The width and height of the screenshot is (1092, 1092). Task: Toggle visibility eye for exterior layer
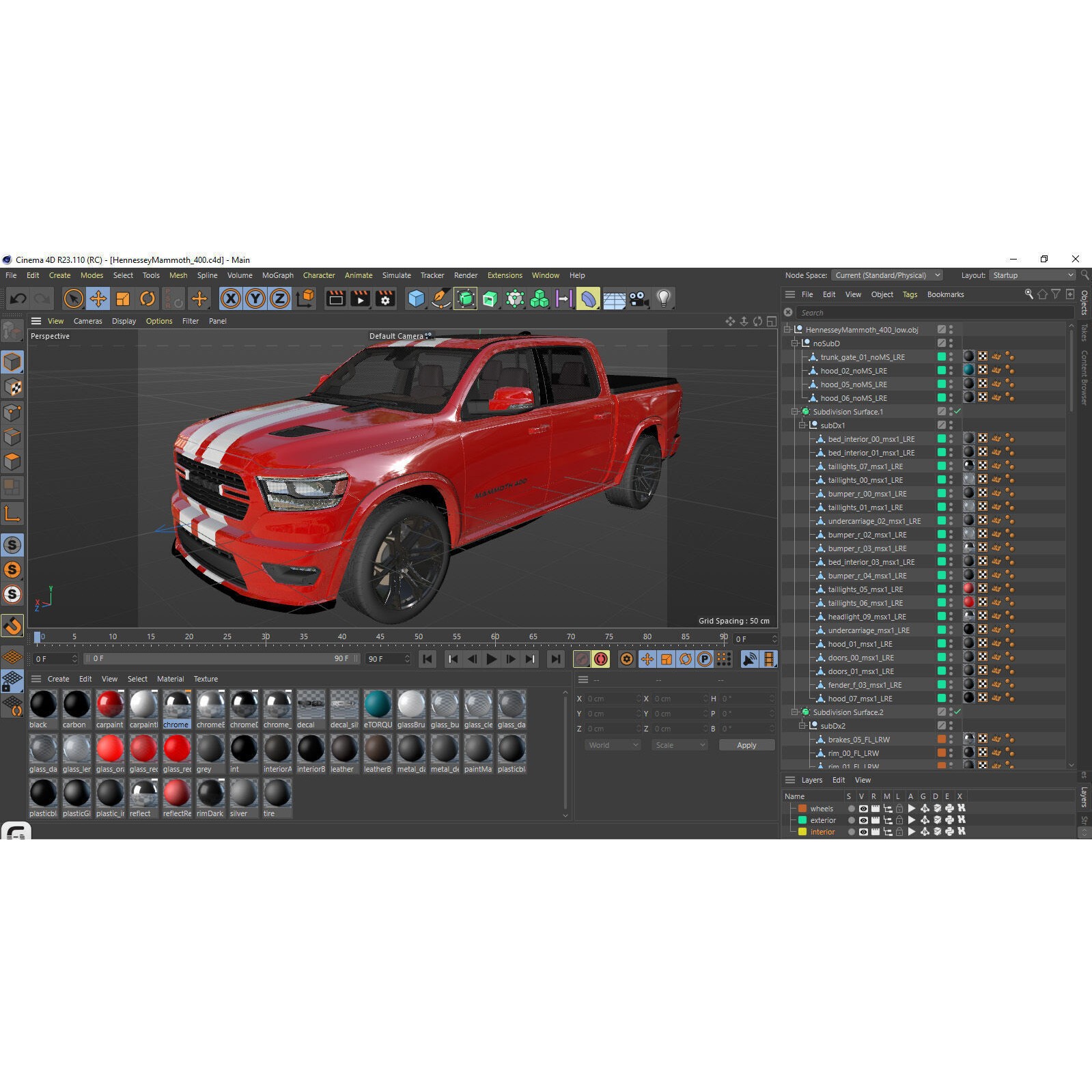tap(863, 820)
